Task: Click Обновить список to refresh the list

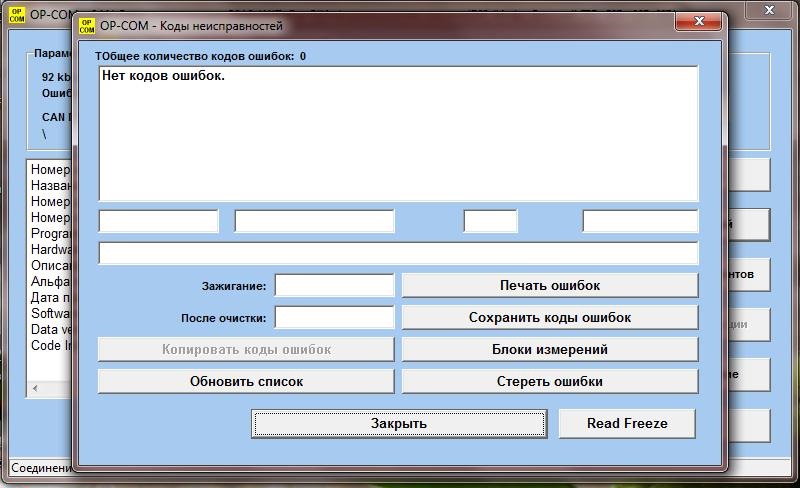Action: tap(246, 381)
